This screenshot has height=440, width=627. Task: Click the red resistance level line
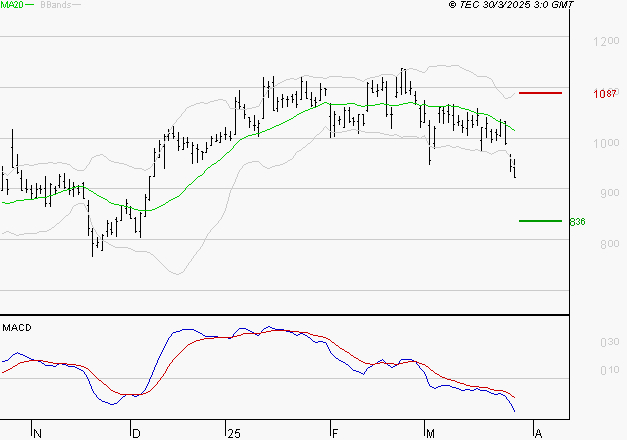(540, 93)
